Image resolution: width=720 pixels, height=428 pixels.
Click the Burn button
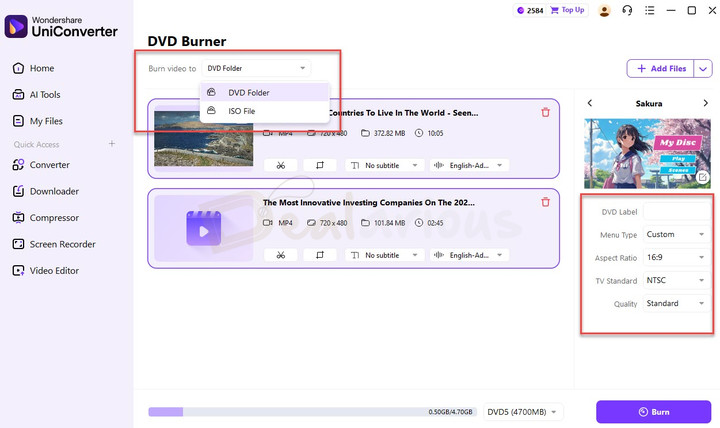click(653, 412)
